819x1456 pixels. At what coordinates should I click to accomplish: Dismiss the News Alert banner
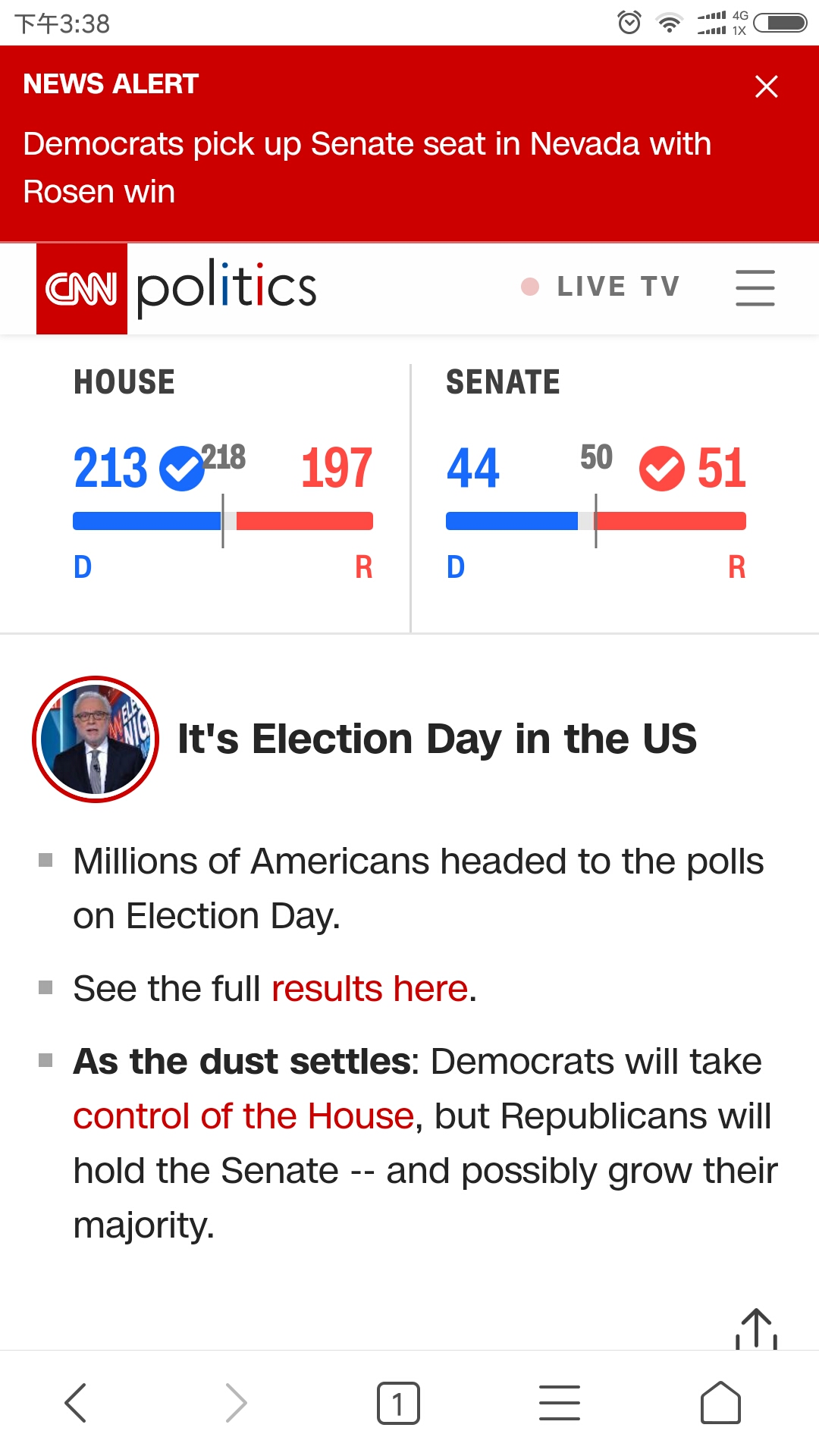pos(767,86)
